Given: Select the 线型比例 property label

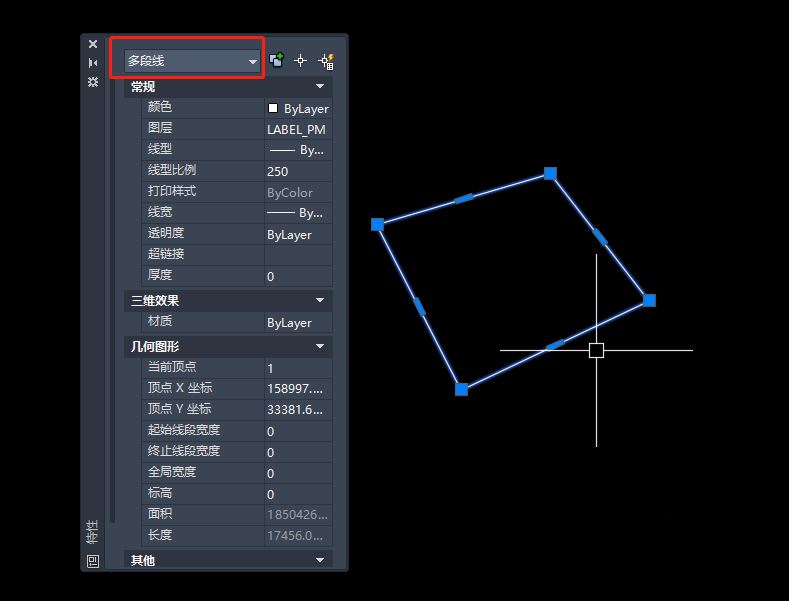Looking at the screenshot, I should (x=172, y=170).
